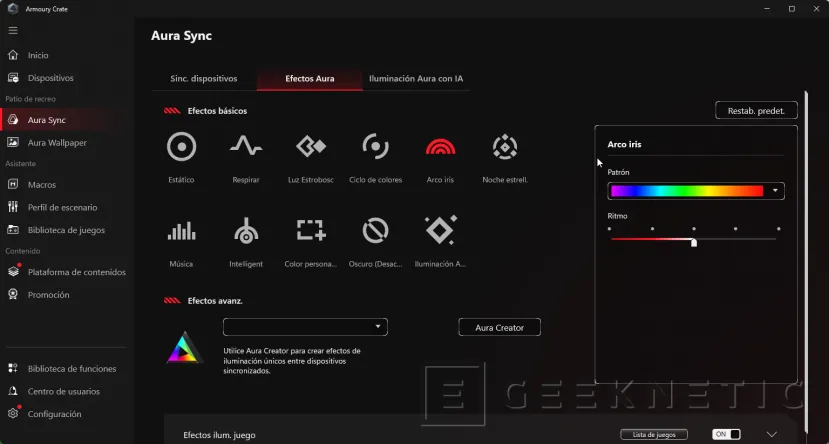
Task: Click the Aura Sync page title
Action: [x=181, y=36]
